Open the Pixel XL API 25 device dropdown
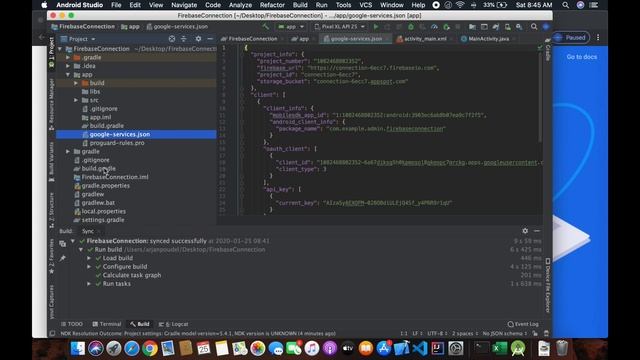The height and width of the screenshot is (360, 640). (340, 27)
